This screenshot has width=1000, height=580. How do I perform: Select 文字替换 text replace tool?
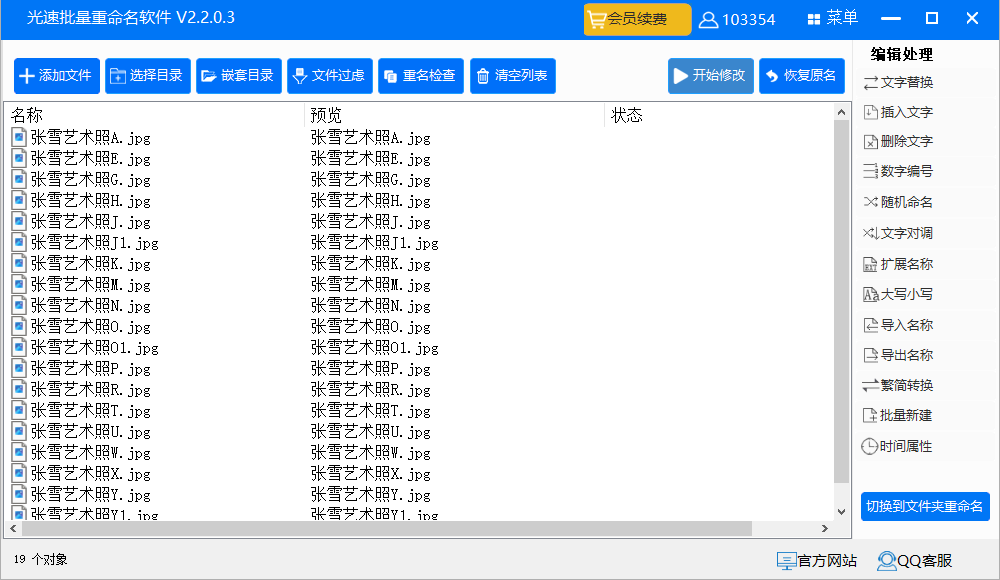[x=898, y=82]
